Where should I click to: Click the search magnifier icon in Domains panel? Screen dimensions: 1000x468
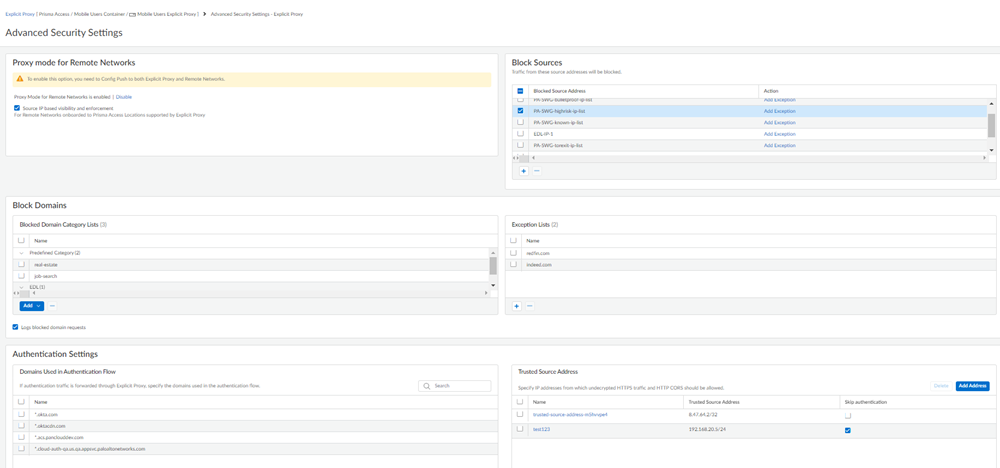pos(427,386)
